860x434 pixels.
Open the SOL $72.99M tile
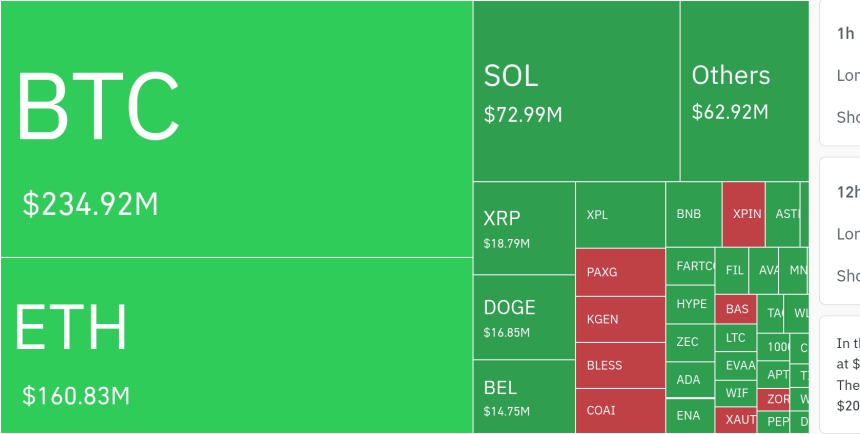point(576,91)
